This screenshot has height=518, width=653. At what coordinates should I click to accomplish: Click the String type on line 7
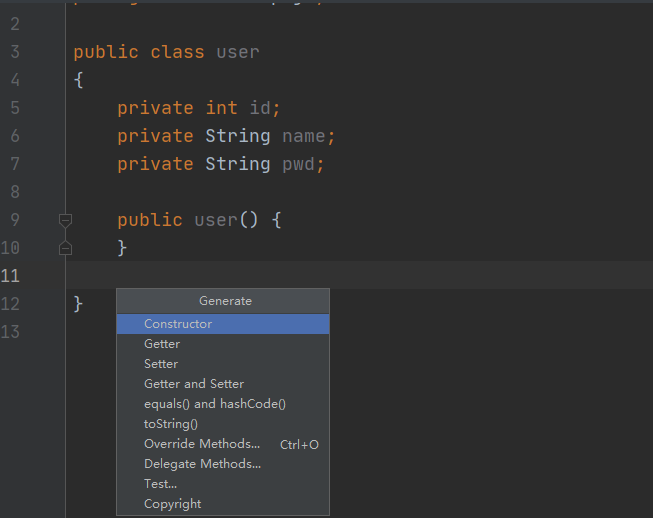pyautogui.click(x=238, y=164)
